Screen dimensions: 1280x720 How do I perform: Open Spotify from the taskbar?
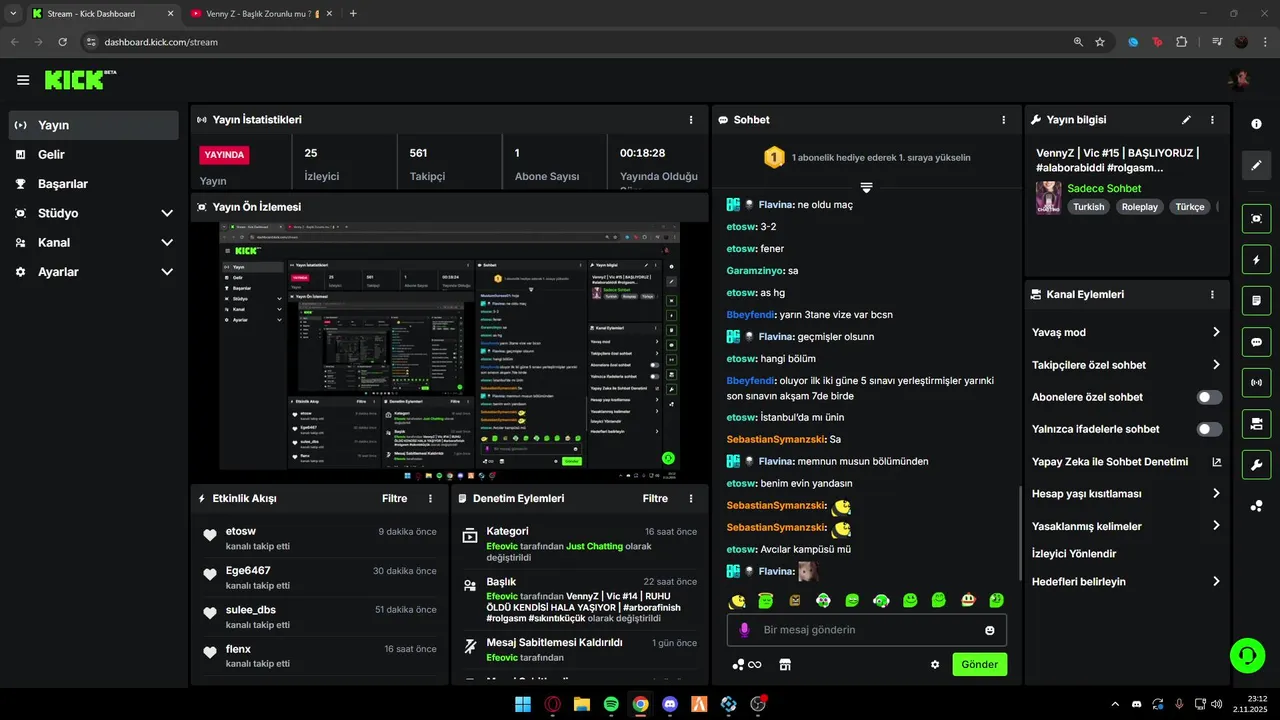(611, 704)
